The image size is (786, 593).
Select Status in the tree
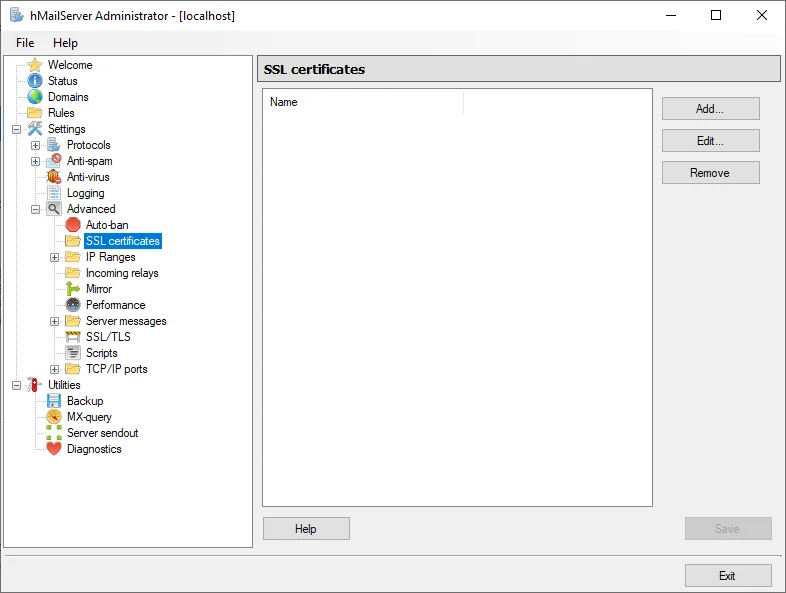63,81
